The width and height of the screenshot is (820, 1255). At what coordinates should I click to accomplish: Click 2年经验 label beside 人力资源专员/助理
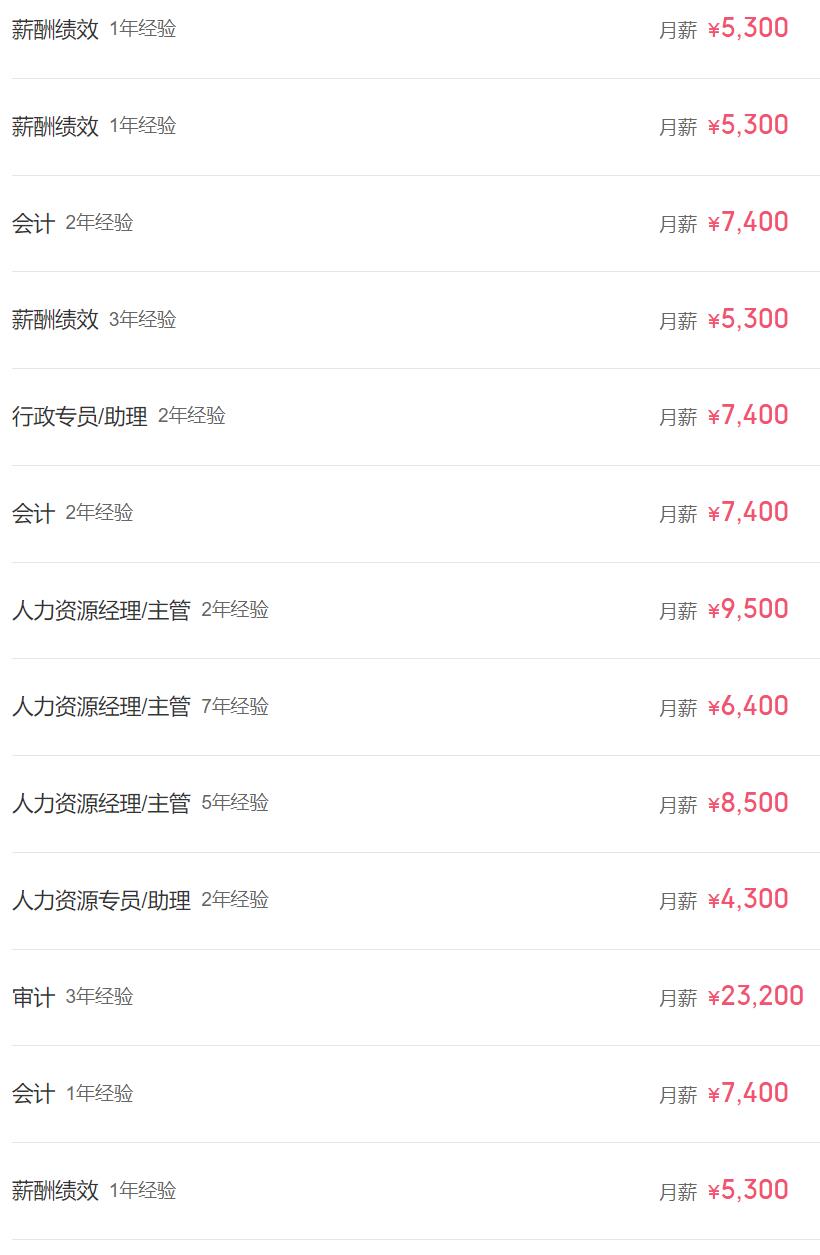click(x=235, y=899)
